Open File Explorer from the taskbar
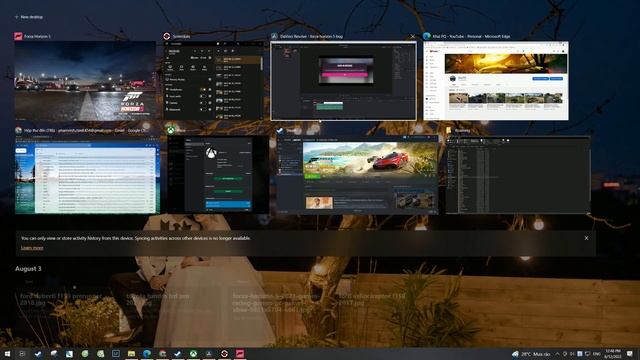Image resolution: width=640 pixels, height=360 pixels. pos(131,353)
